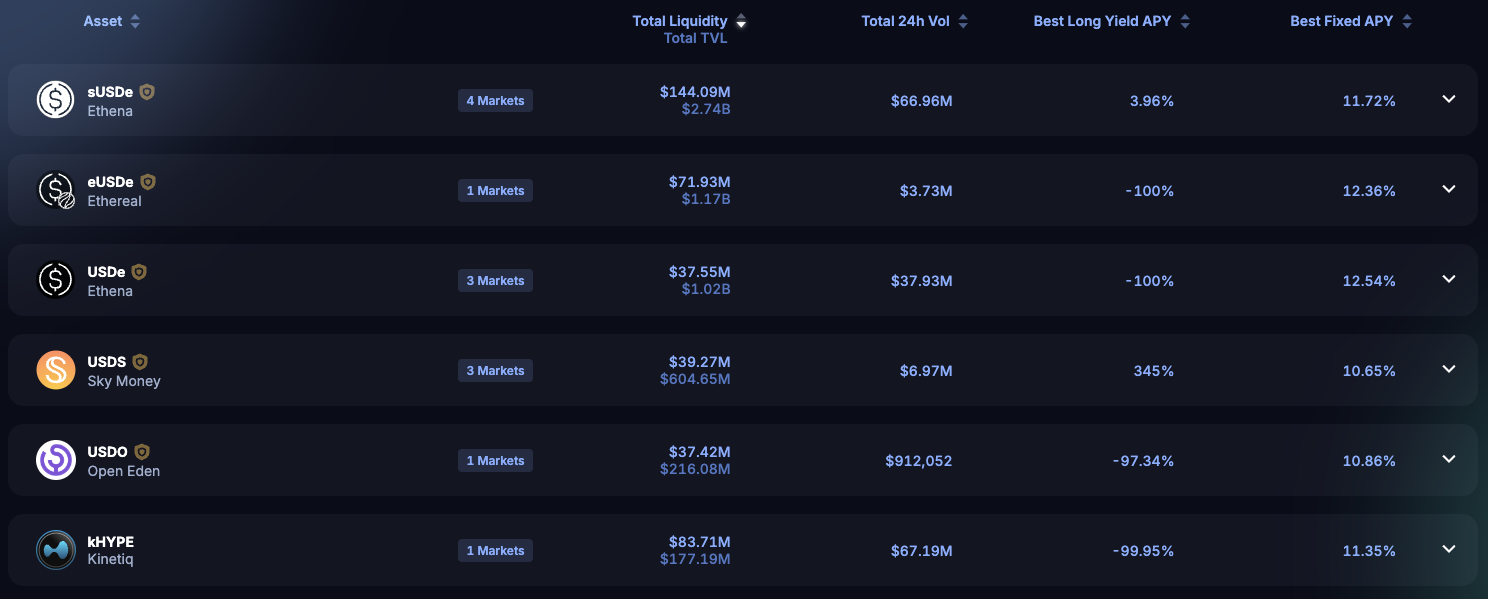Click the -99.95% long yield APY
The image size is (1488, 599).
[1144, 551]
